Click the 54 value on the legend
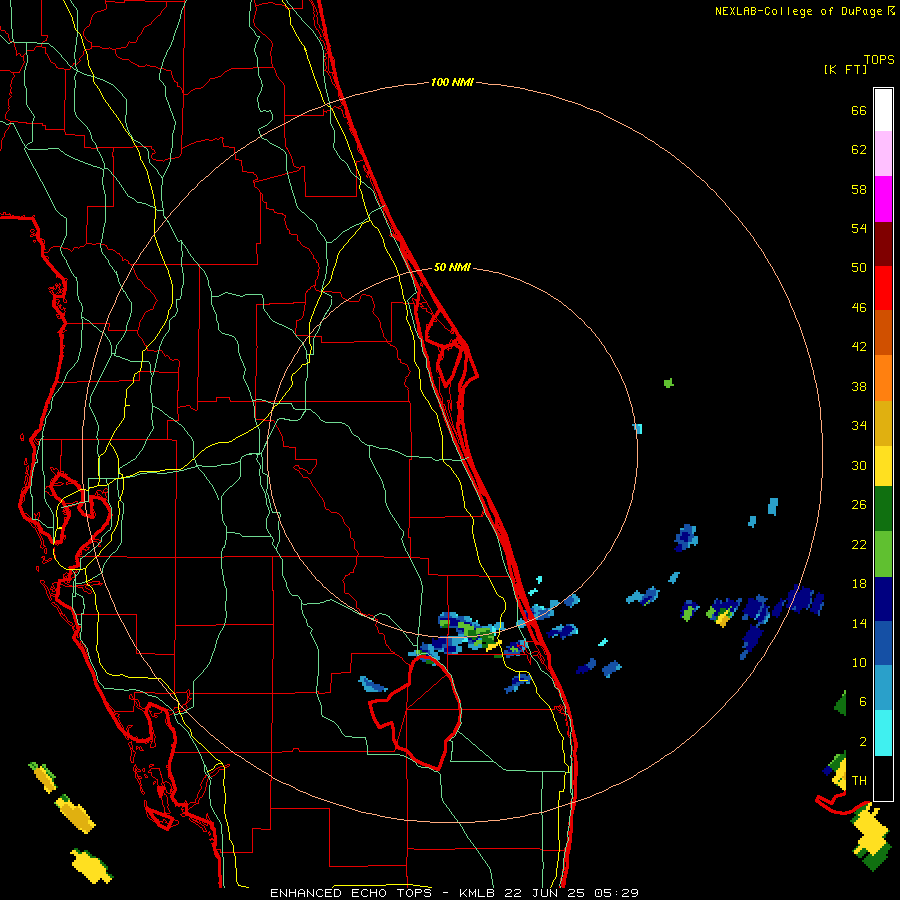This screenshot has width=900, height=900. click(859, 228)
